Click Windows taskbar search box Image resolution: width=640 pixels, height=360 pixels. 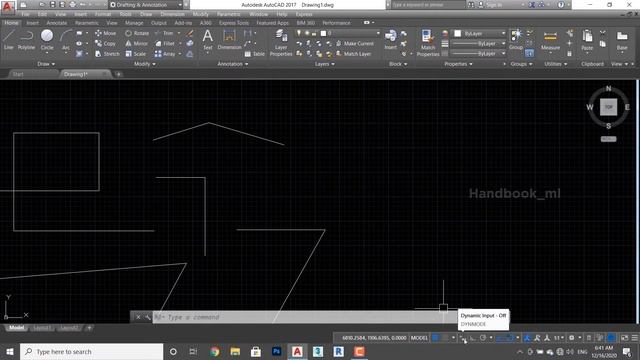coord(91,351)
